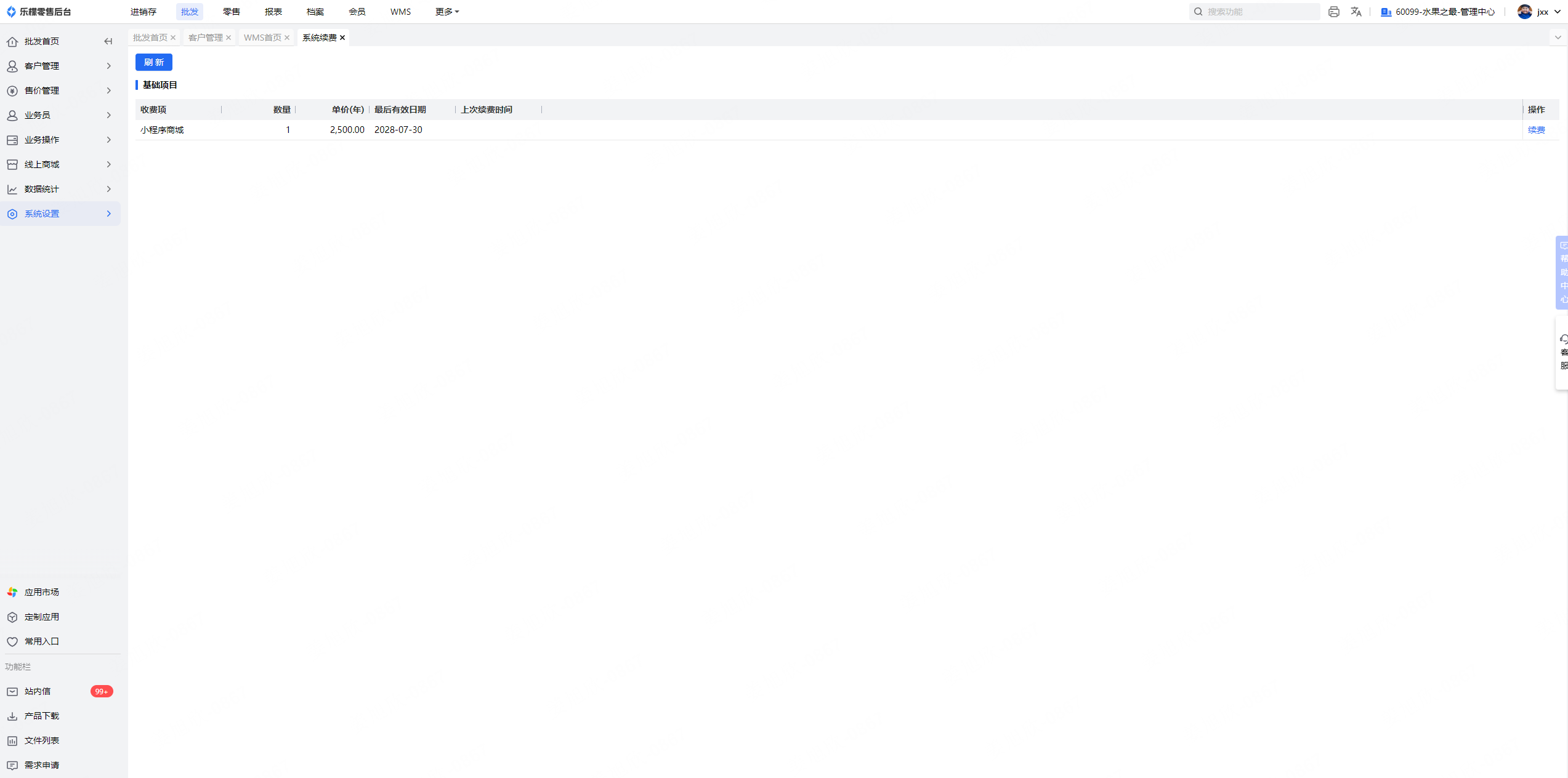Open 产品下载 from the function bar

(x=41, y=716)
